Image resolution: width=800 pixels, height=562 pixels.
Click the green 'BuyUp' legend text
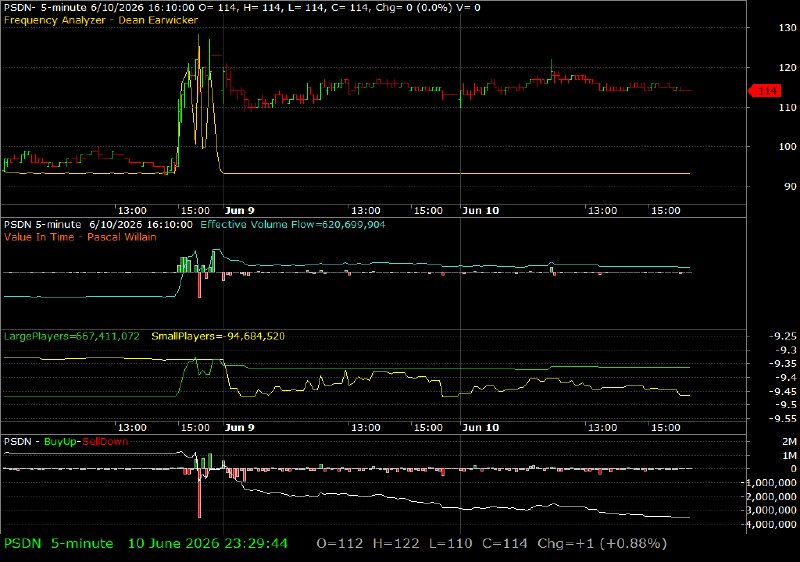click(x=60, y=442)
